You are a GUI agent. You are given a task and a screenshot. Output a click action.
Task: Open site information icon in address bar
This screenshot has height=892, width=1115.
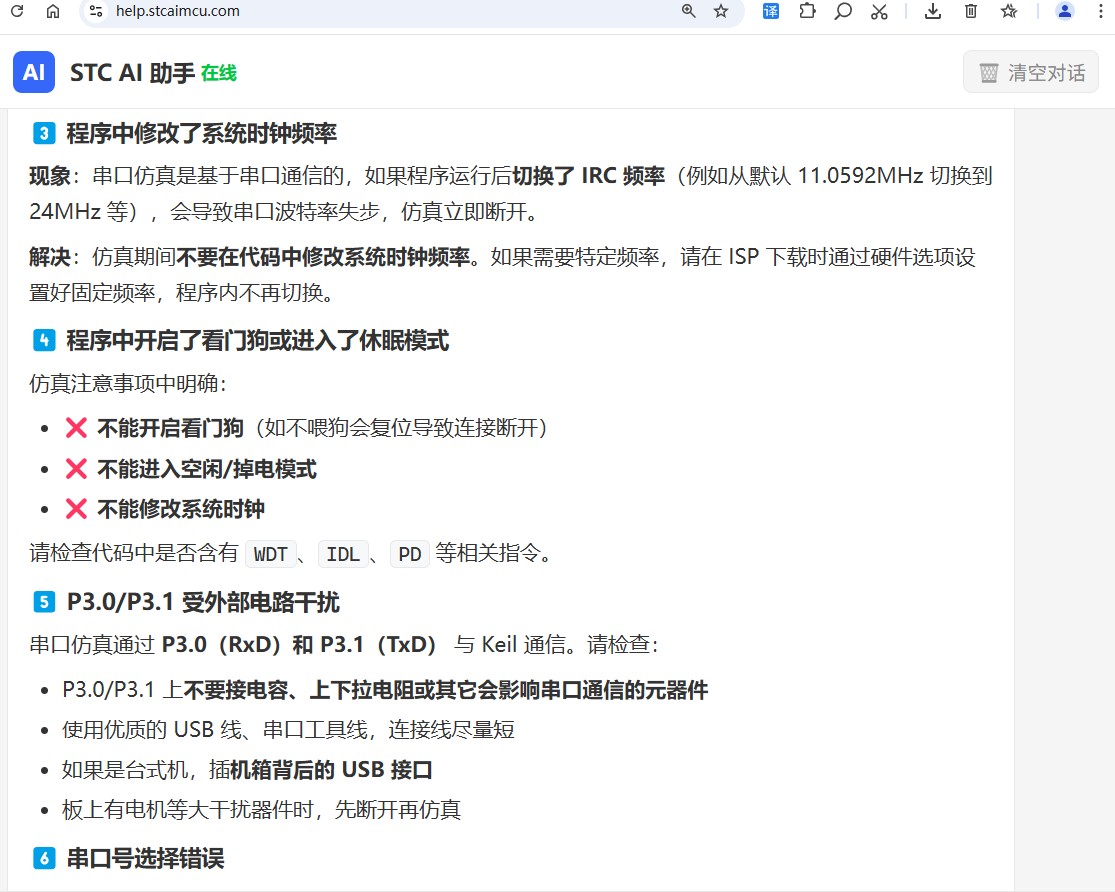coord(96,11)
